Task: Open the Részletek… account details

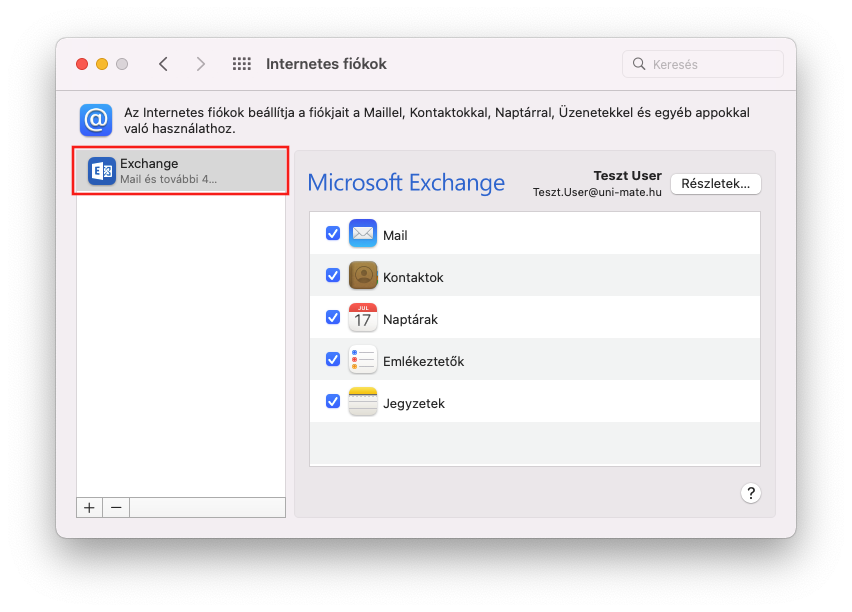Action: pos(716,184)
